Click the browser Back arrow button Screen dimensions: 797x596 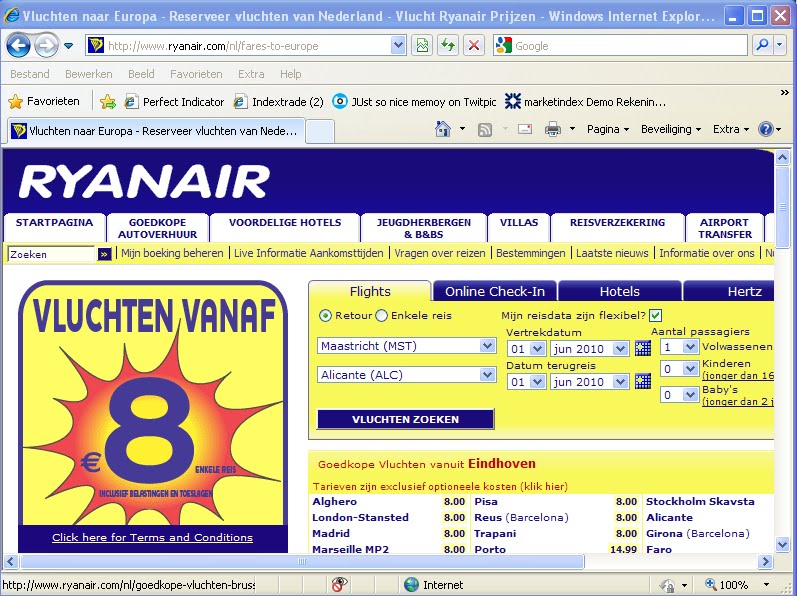coord(18,46)
